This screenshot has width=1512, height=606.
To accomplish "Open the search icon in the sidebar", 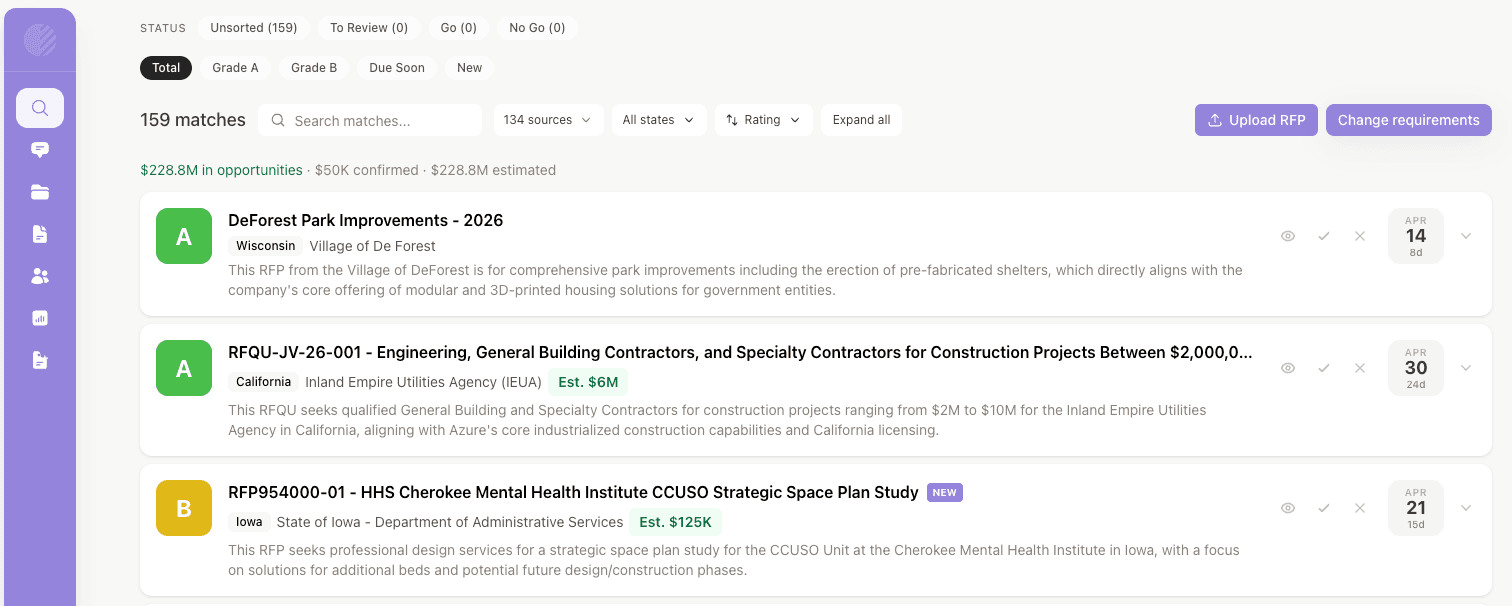I will (40, 108).
